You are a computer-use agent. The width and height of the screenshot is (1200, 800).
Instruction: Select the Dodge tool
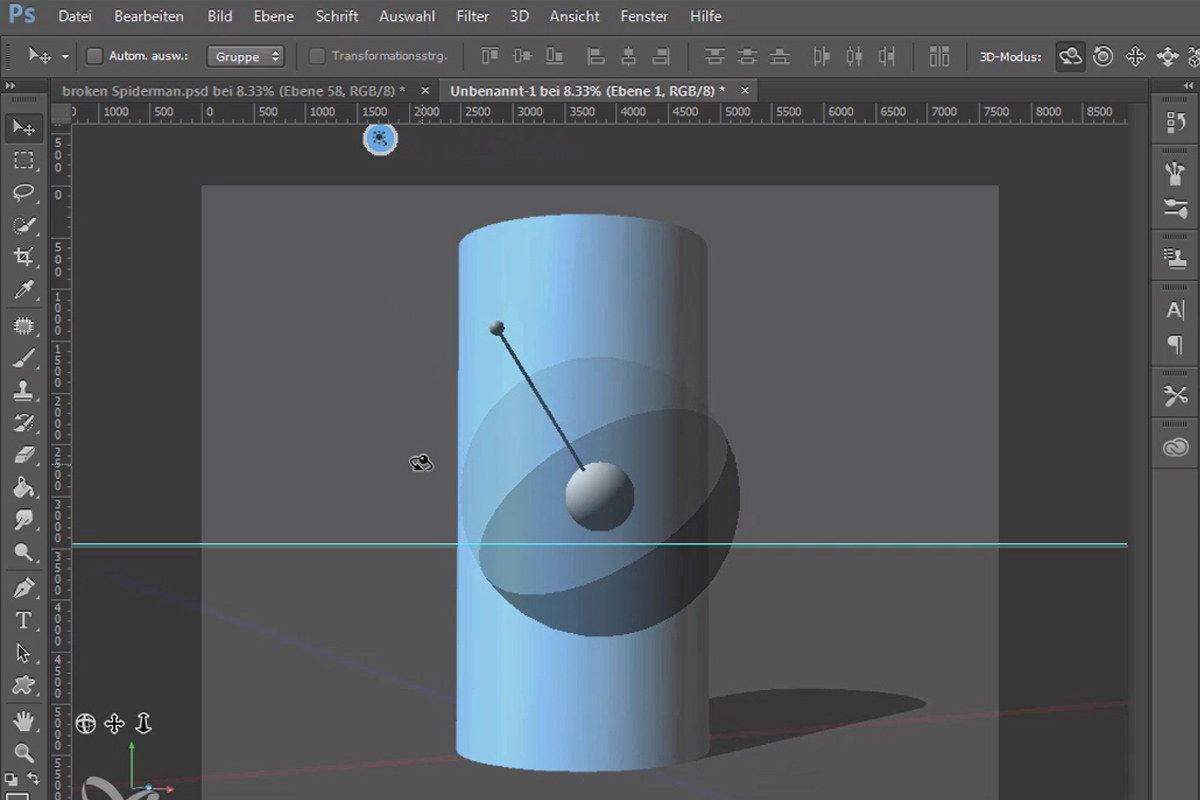coord(24,553)
